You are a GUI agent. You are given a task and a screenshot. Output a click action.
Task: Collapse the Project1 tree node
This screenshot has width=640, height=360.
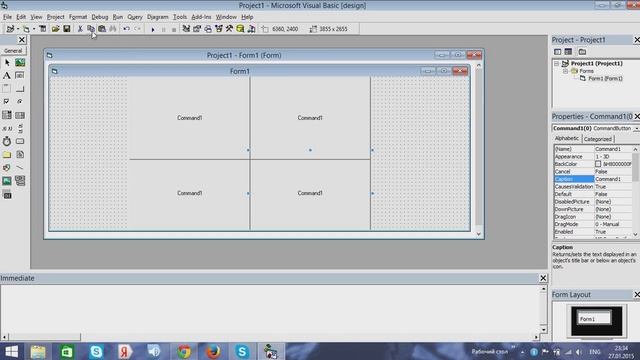[x=557, y=64]
